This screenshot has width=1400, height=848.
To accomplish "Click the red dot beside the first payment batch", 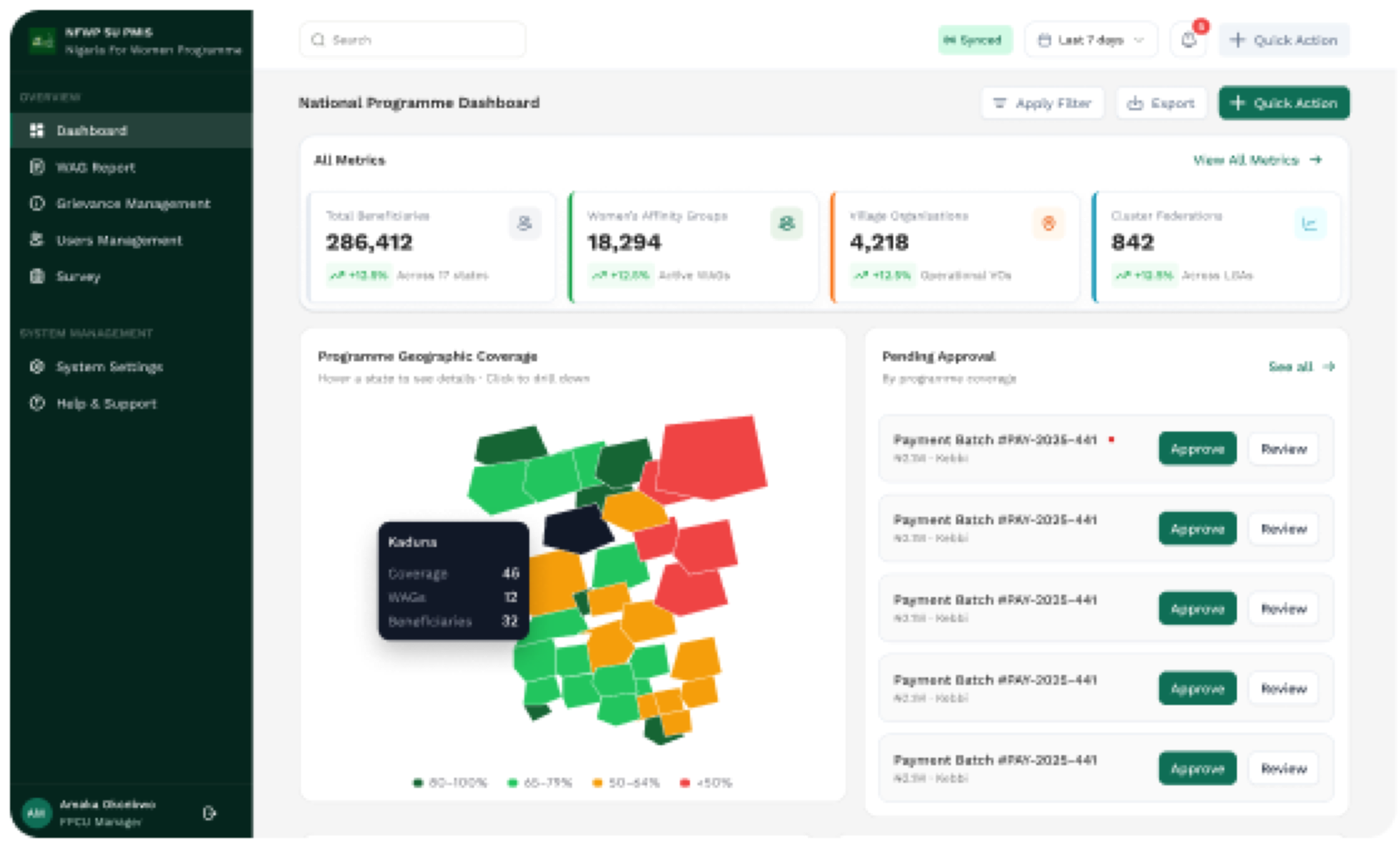I will pos(1111,439).
